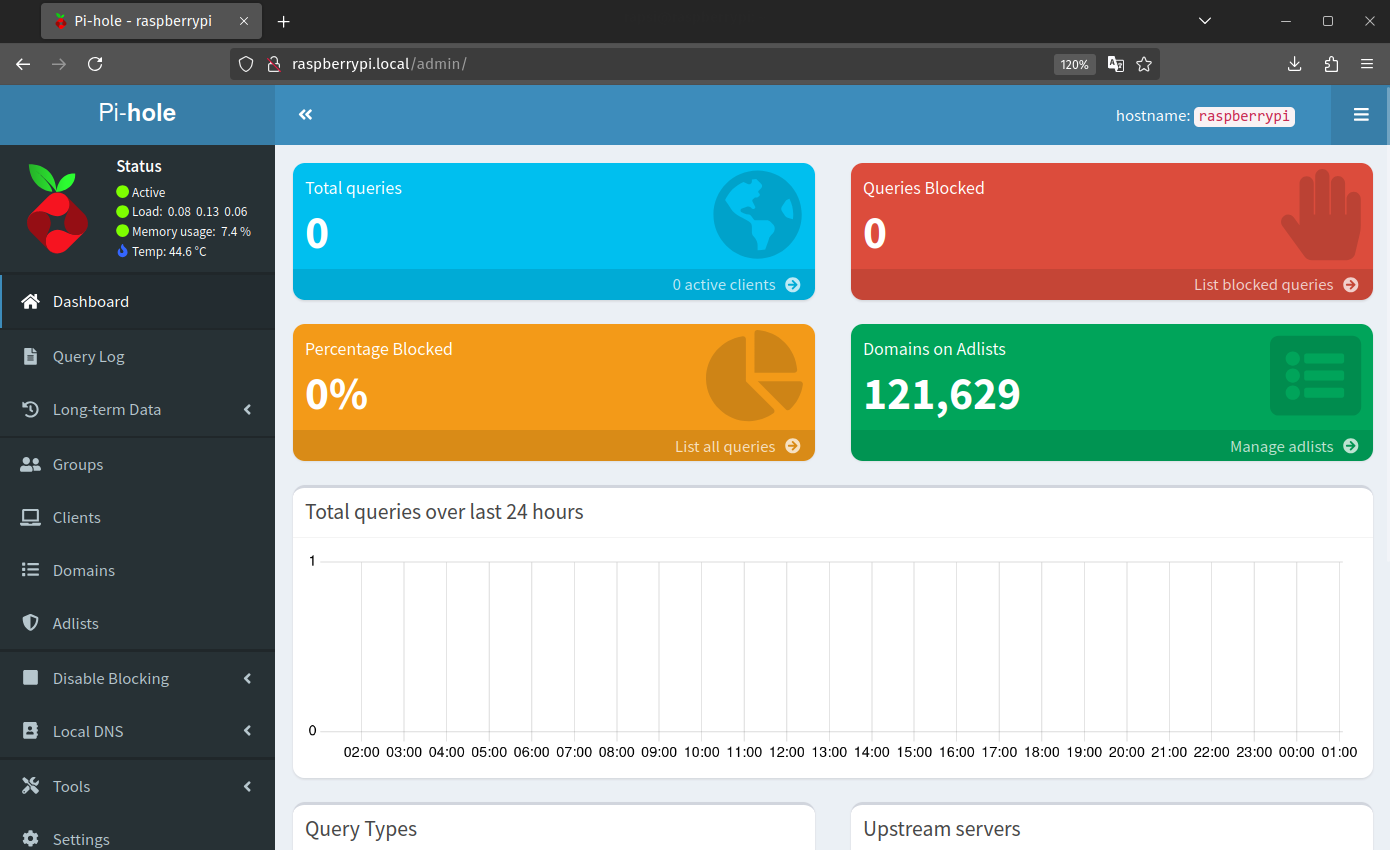Click the Temp: 44.6 °C status text
The height and width of the screenshot is (850, 1390).
click(x=169, y=251)
